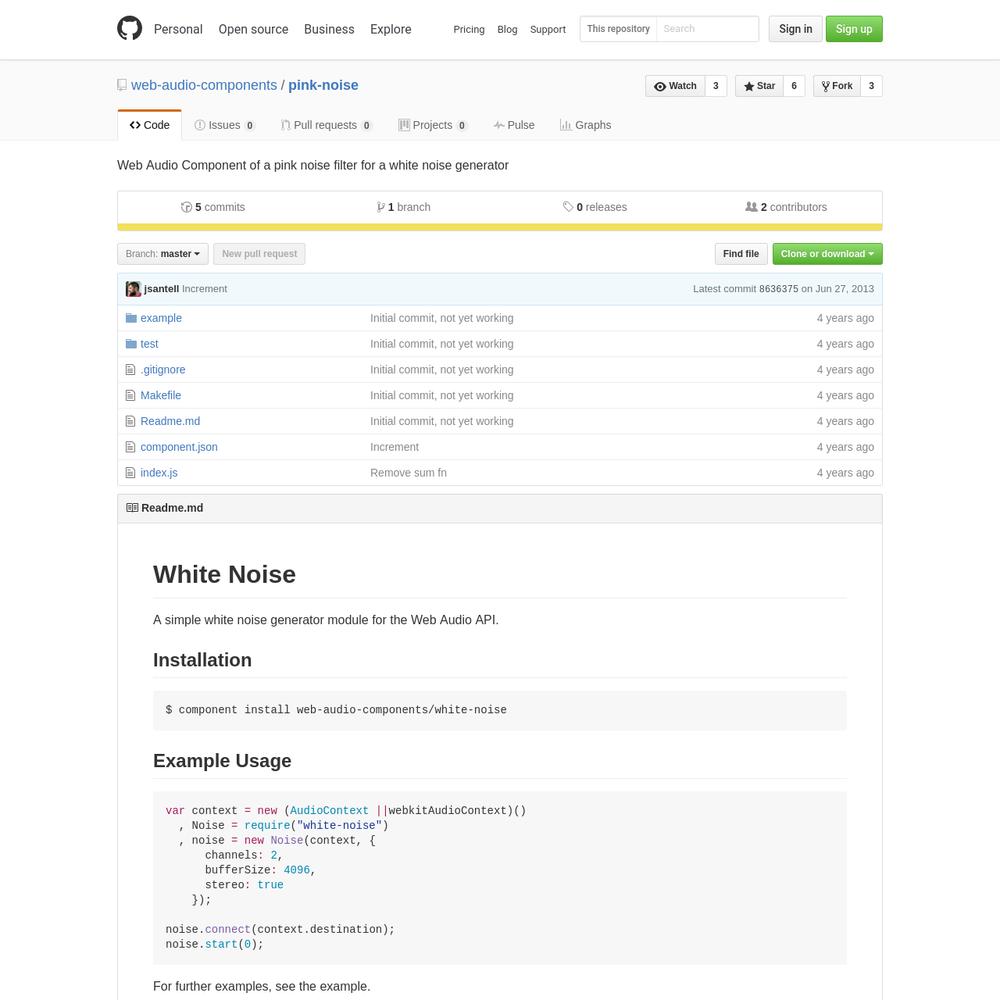Select the Code tab
The image size is (1000, 1000).
point(150,125)
